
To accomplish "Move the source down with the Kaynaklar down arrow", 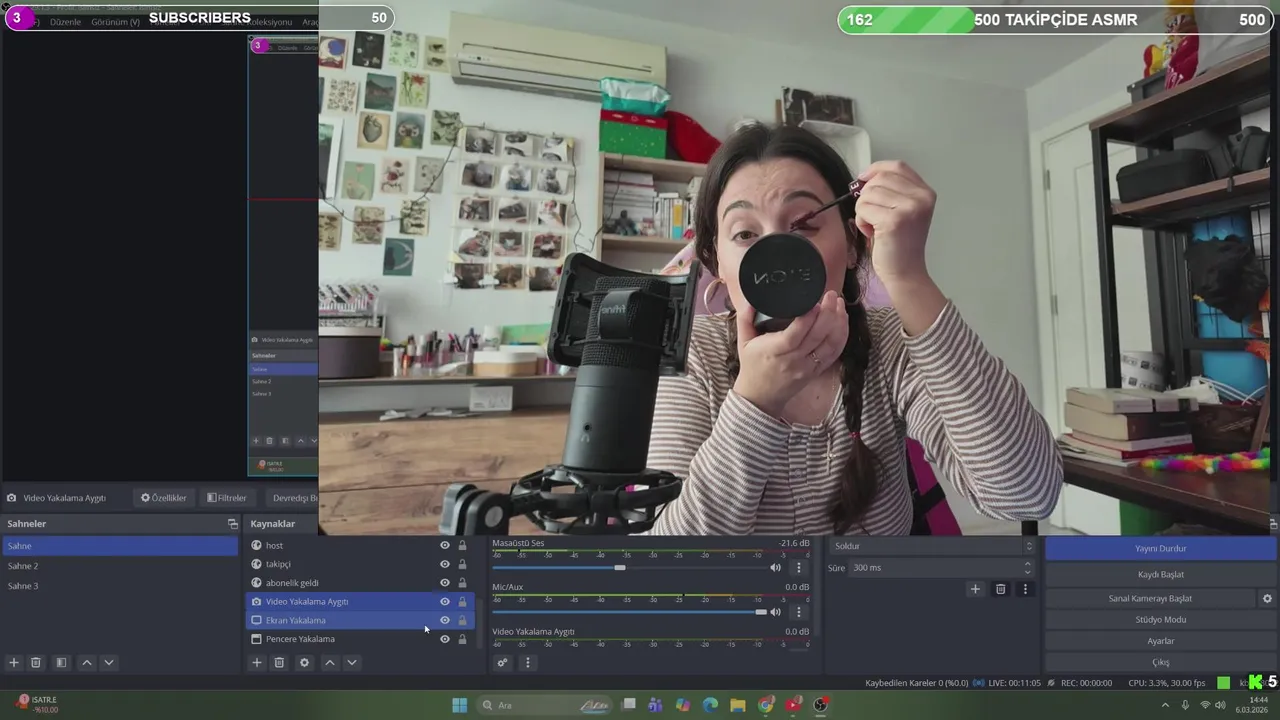I will click(351, 662).
